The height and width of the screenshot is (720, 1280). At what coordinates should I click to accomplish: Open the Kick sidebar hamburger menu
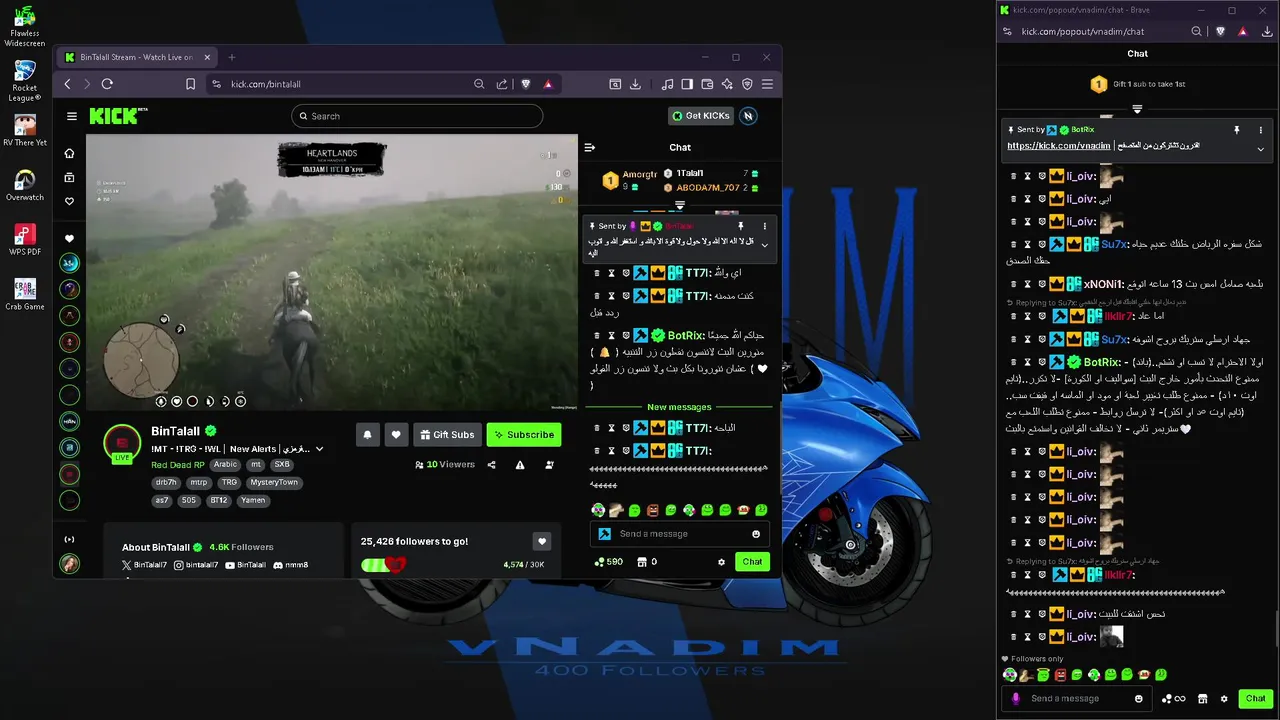tap(71, 116)
